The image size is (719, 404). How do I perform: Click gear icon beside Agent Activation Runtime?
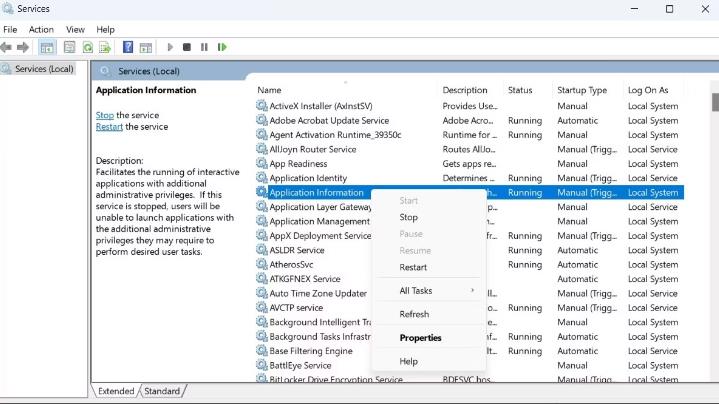coord(262,134)
